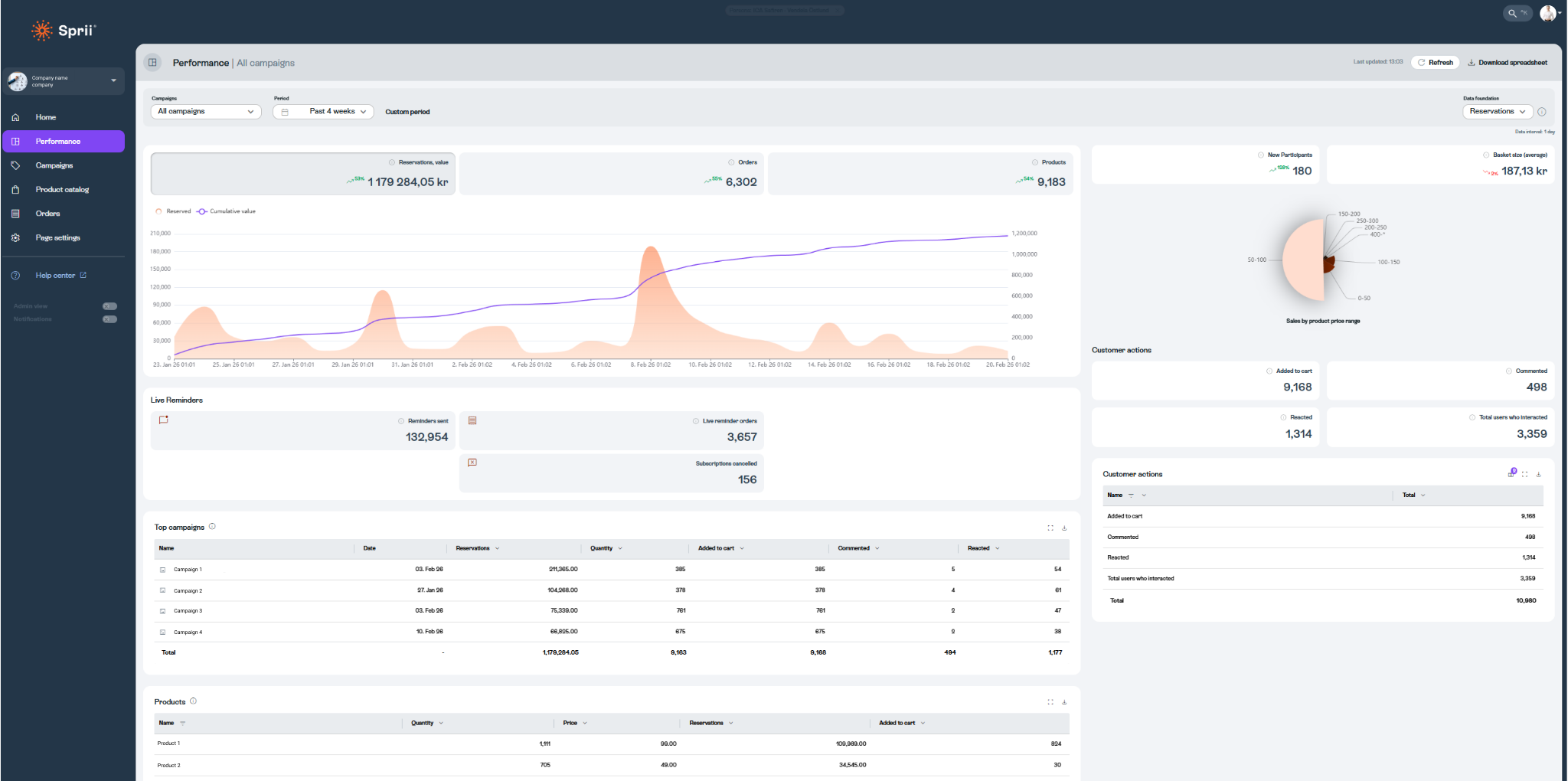
Task: Click info icon beside Top campaigns heading
Action: [x=213, y=527]
